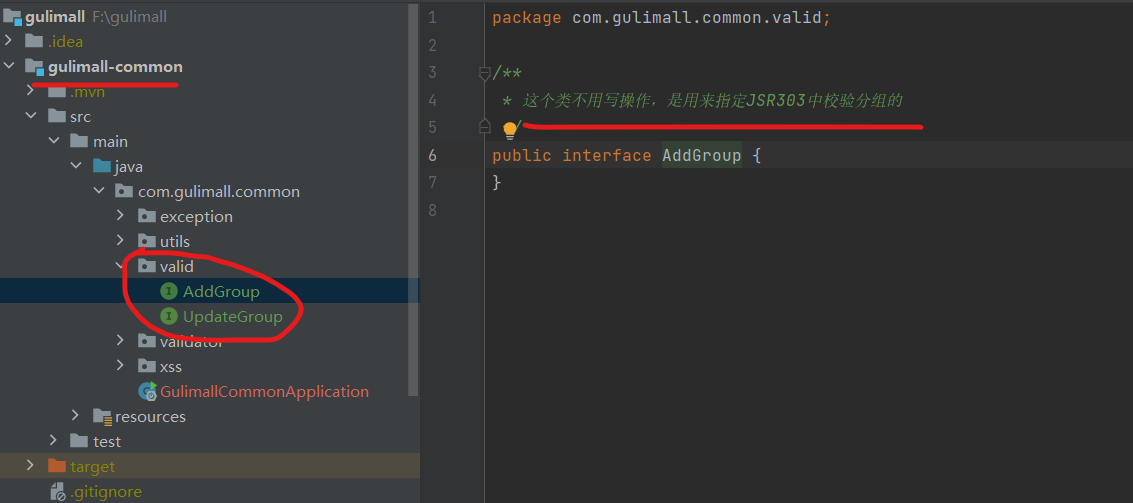Click the exception package icon
1133x503 pixels.
(147, 217)
